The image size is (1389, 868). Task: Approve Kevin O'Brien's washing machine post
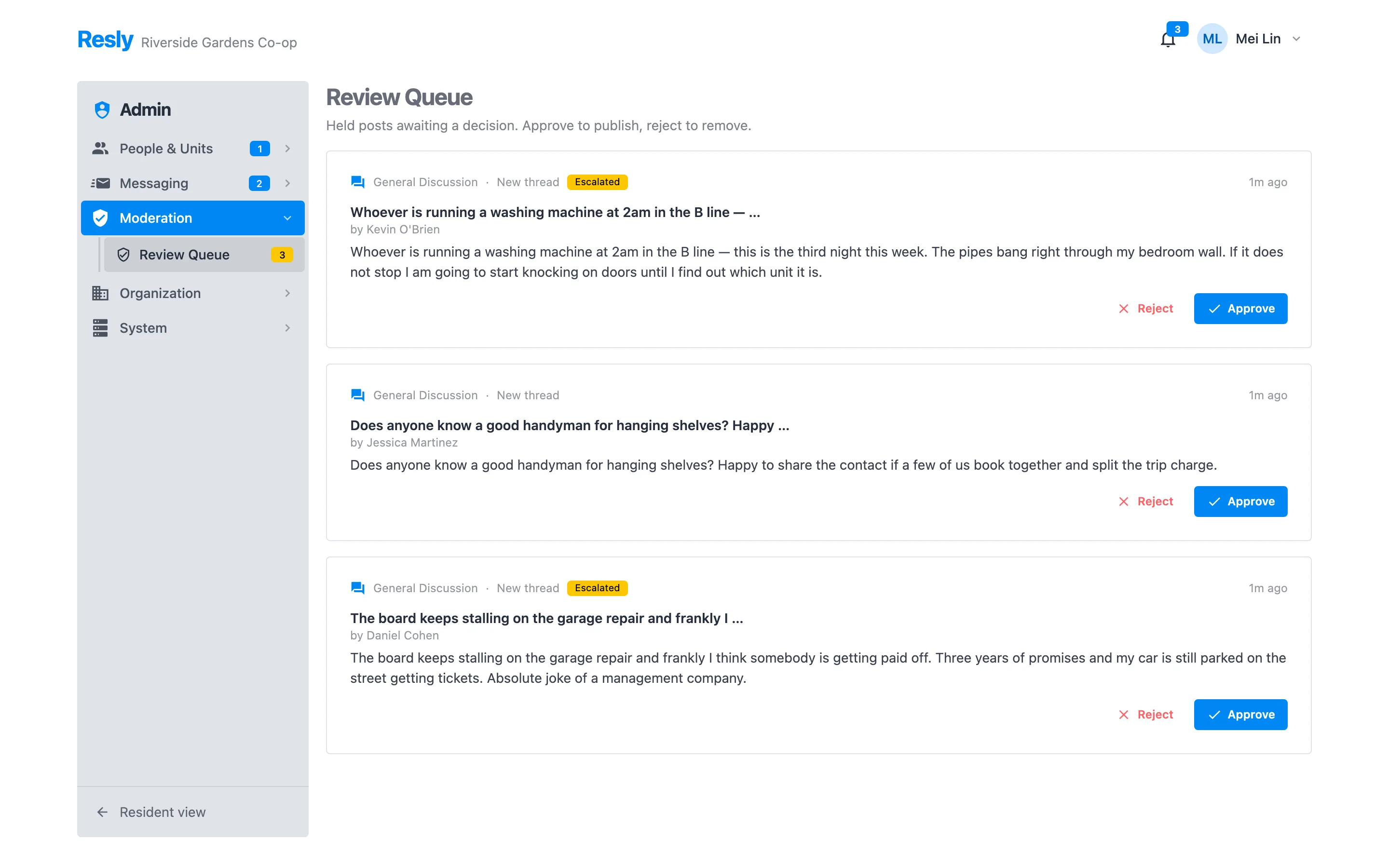[x=1240, y=309]
